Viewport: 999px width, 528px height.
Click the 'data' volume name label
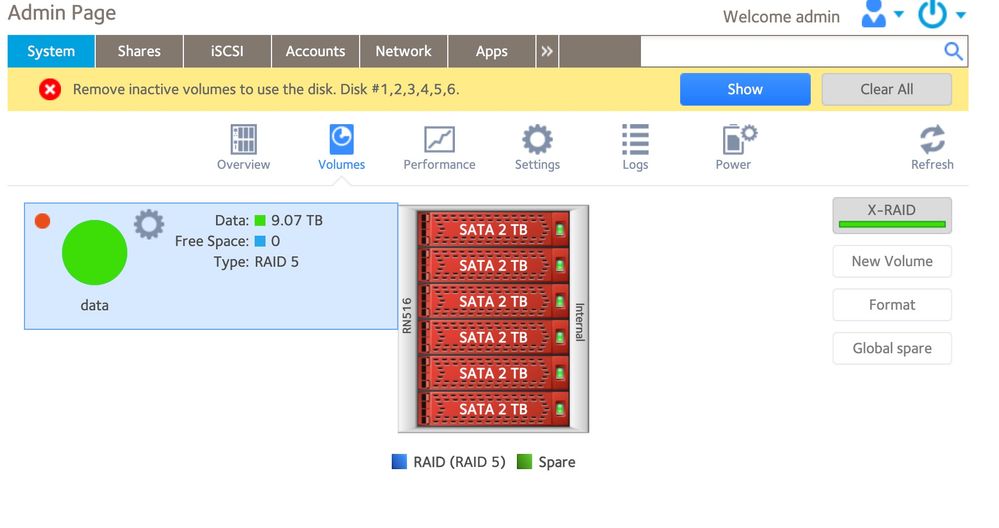(94, 306)
